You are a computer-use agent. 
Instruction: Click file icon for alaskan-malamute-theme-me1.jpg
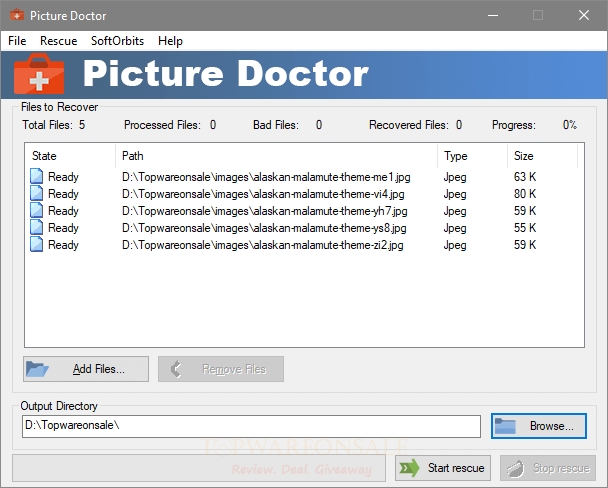click(36, 176)
